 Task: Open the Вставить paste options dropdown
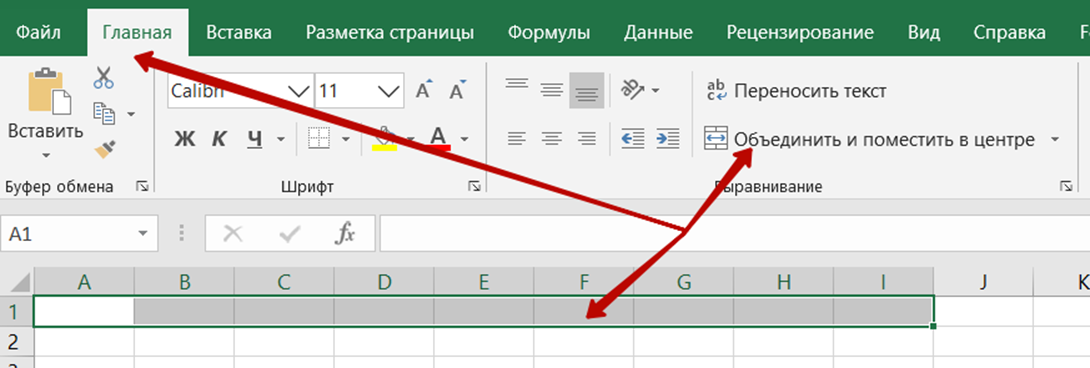point(46,154)
